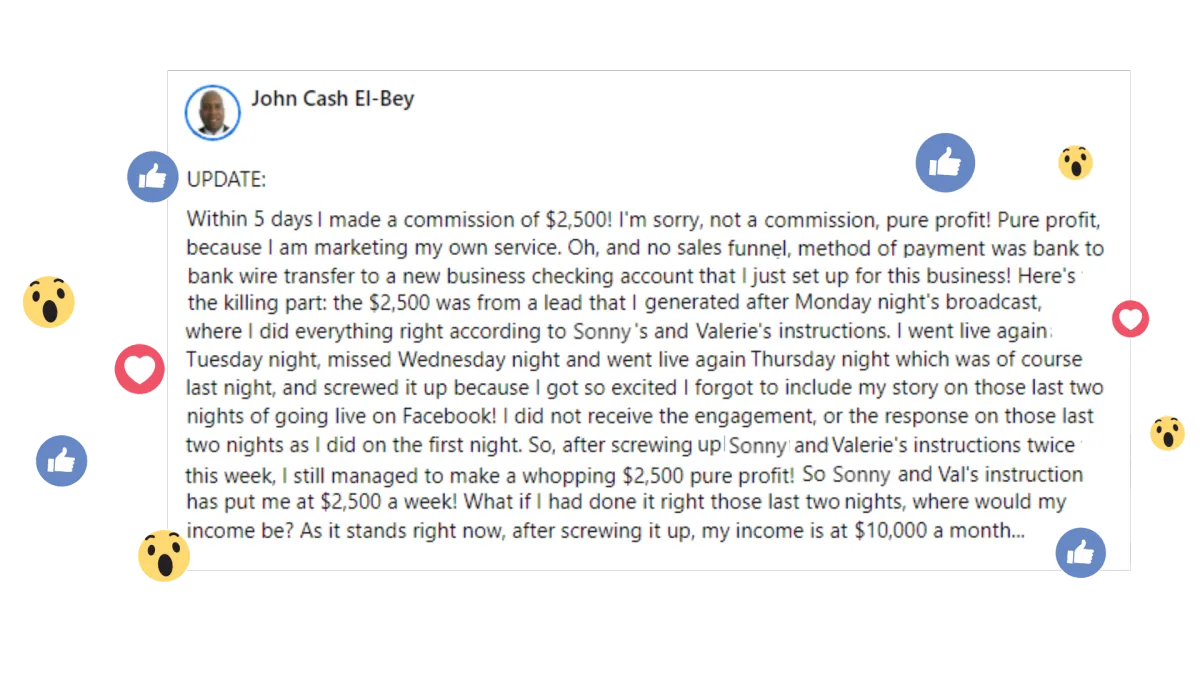Click the thumbs-up icon at post's bottom-right corner
1200x675 pixels.
[1080, 553]
